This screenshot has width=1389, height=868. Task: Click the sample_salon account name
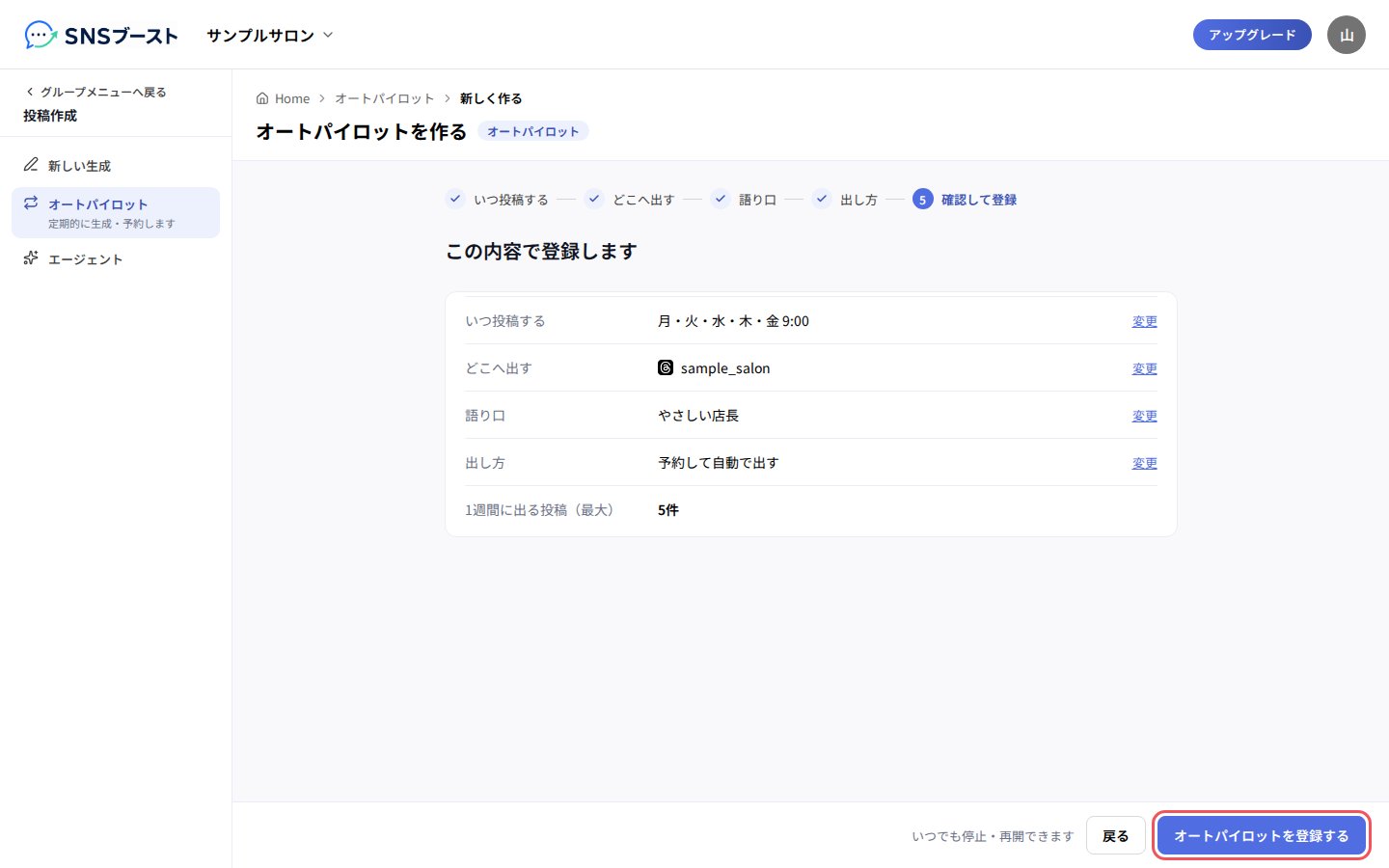pos(725,368)
